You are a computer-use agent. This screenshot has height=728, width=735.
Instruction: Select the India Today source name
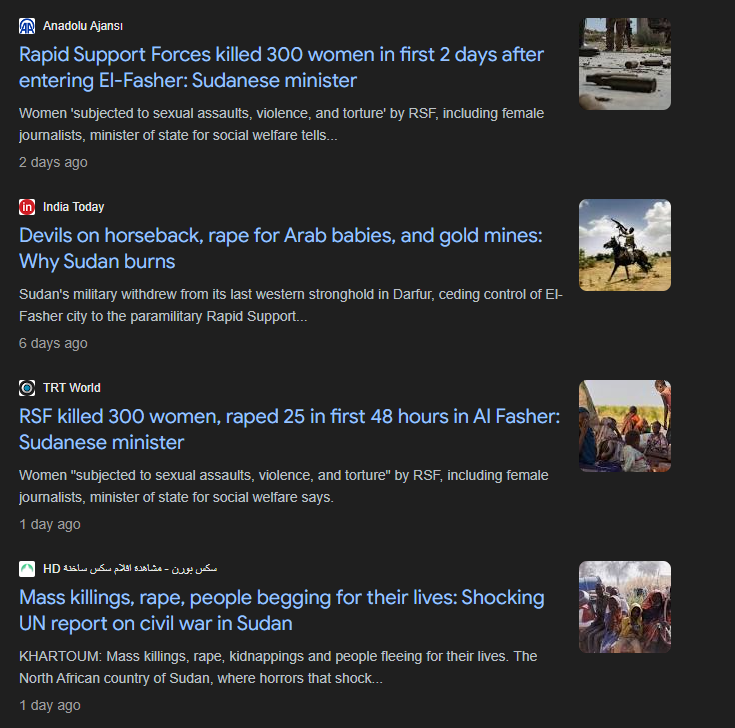74,207
